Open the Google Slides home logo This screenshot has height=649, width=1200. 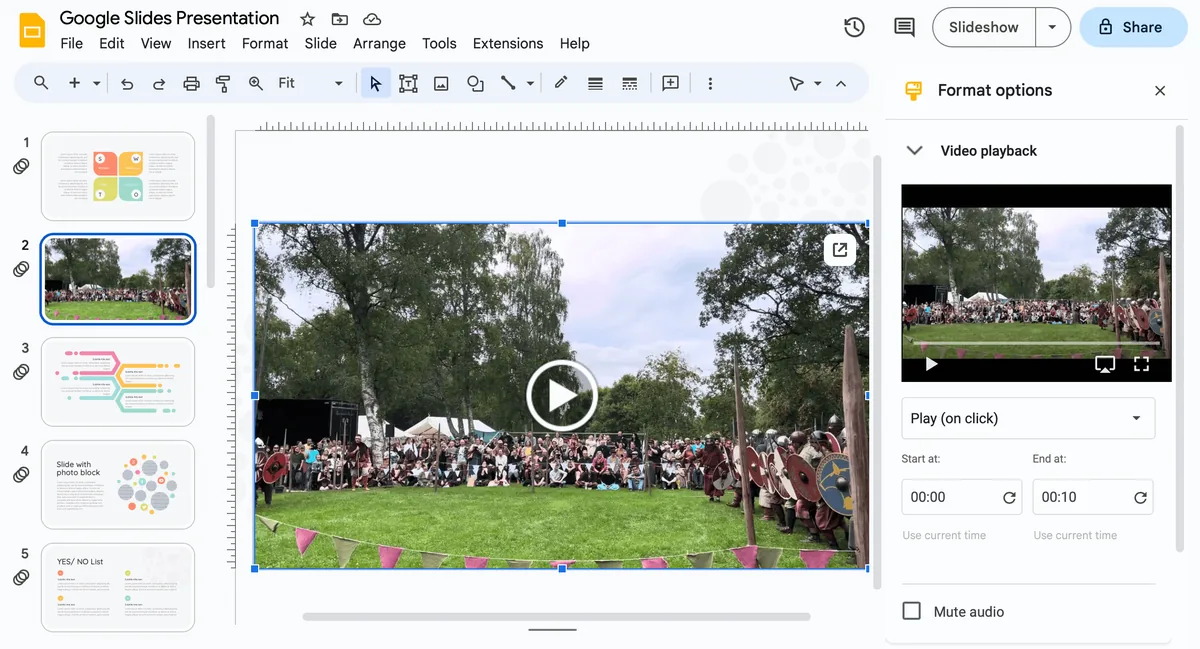tap(32, 30)
